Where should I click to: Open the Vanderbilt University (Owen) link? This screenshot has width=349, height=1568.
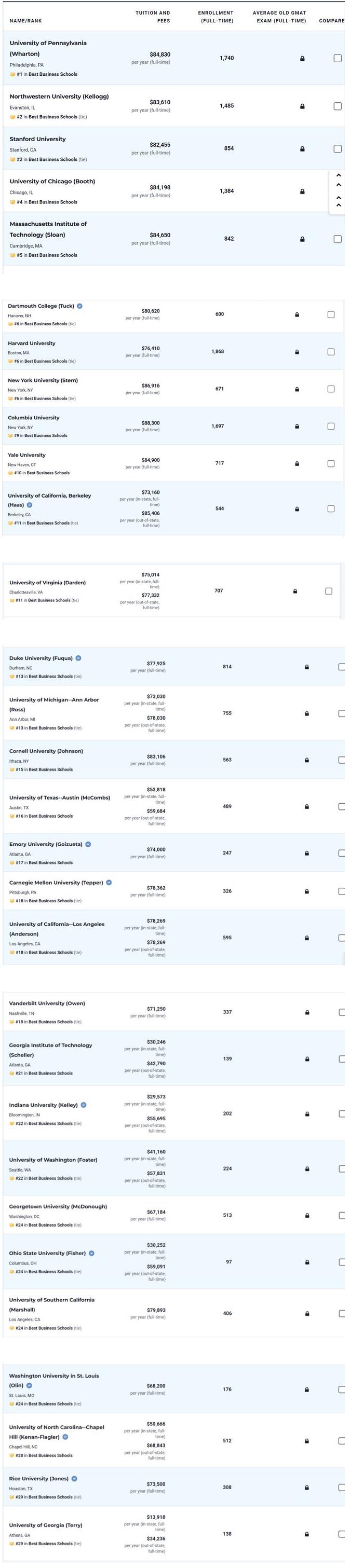47,1003
